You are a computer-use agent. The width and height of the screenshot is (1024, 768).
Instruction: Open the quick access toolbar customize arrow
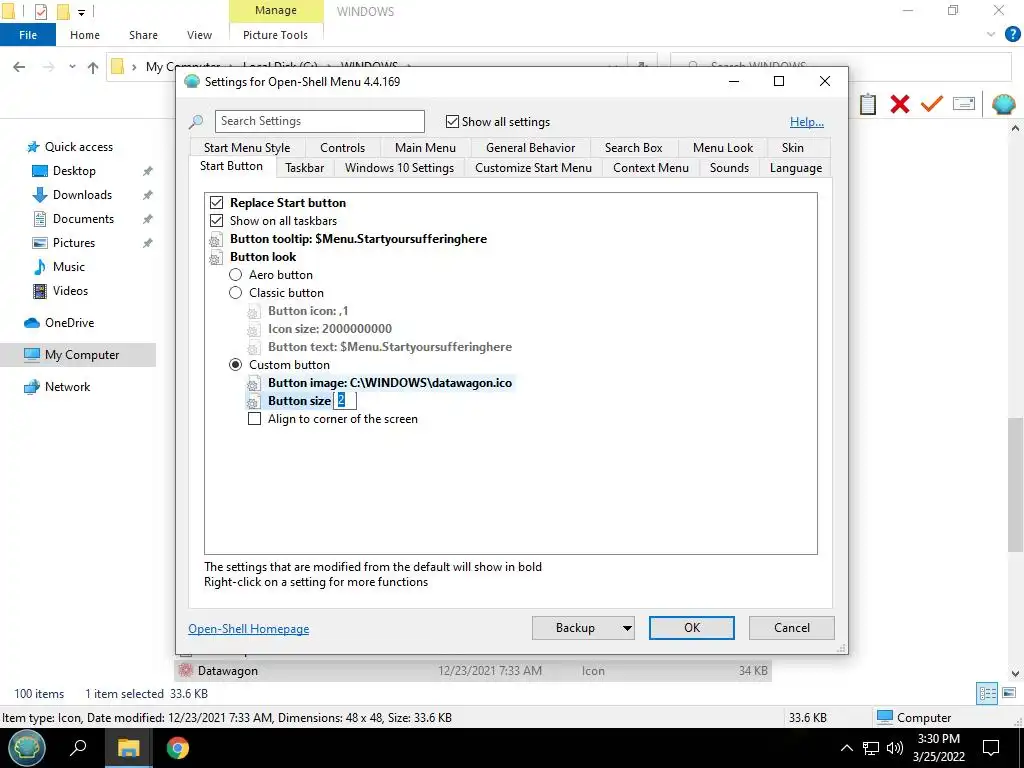click(x=81, y=12)
